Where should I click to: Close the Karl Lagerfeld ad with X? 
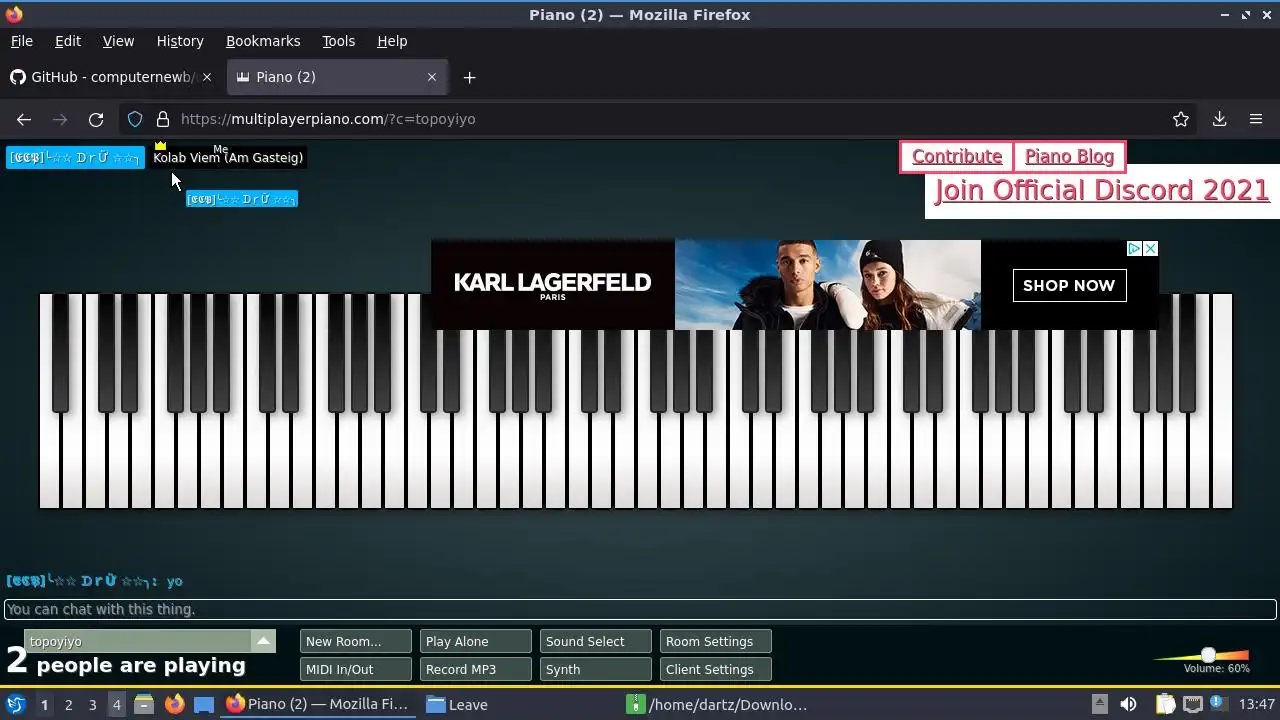pyautogui.click(x=1151, y=248)
